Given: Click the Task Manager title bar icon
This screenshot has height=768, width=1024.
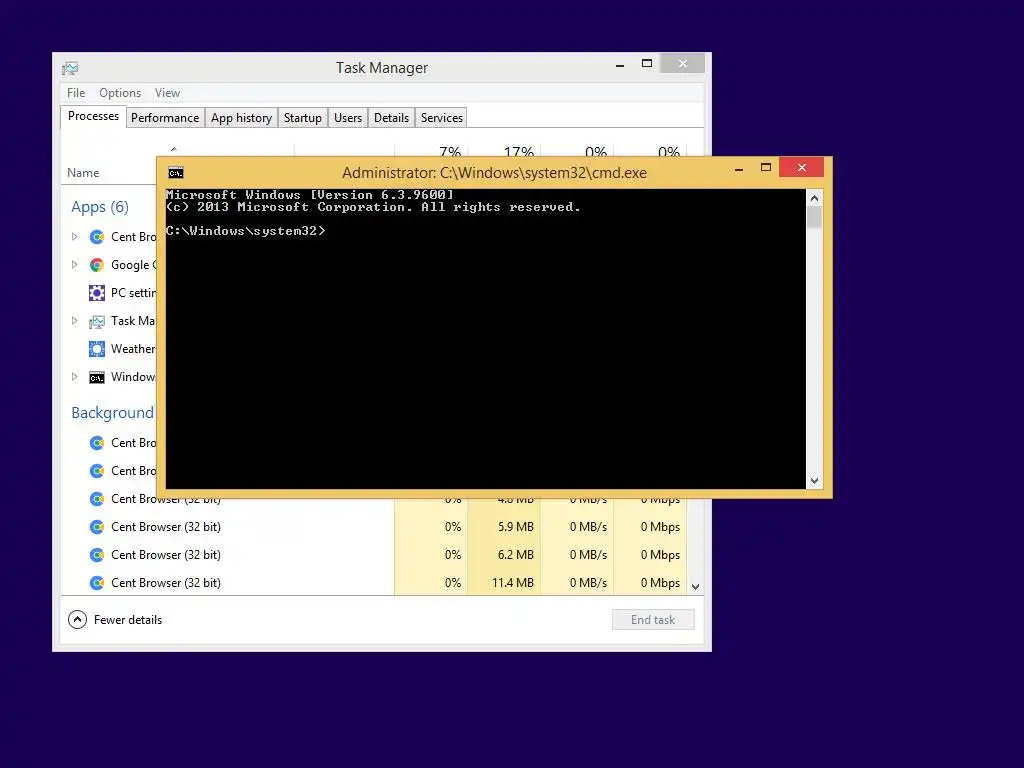Looking at the screenshot, I should pyautogui.click(x=70, y=68).
